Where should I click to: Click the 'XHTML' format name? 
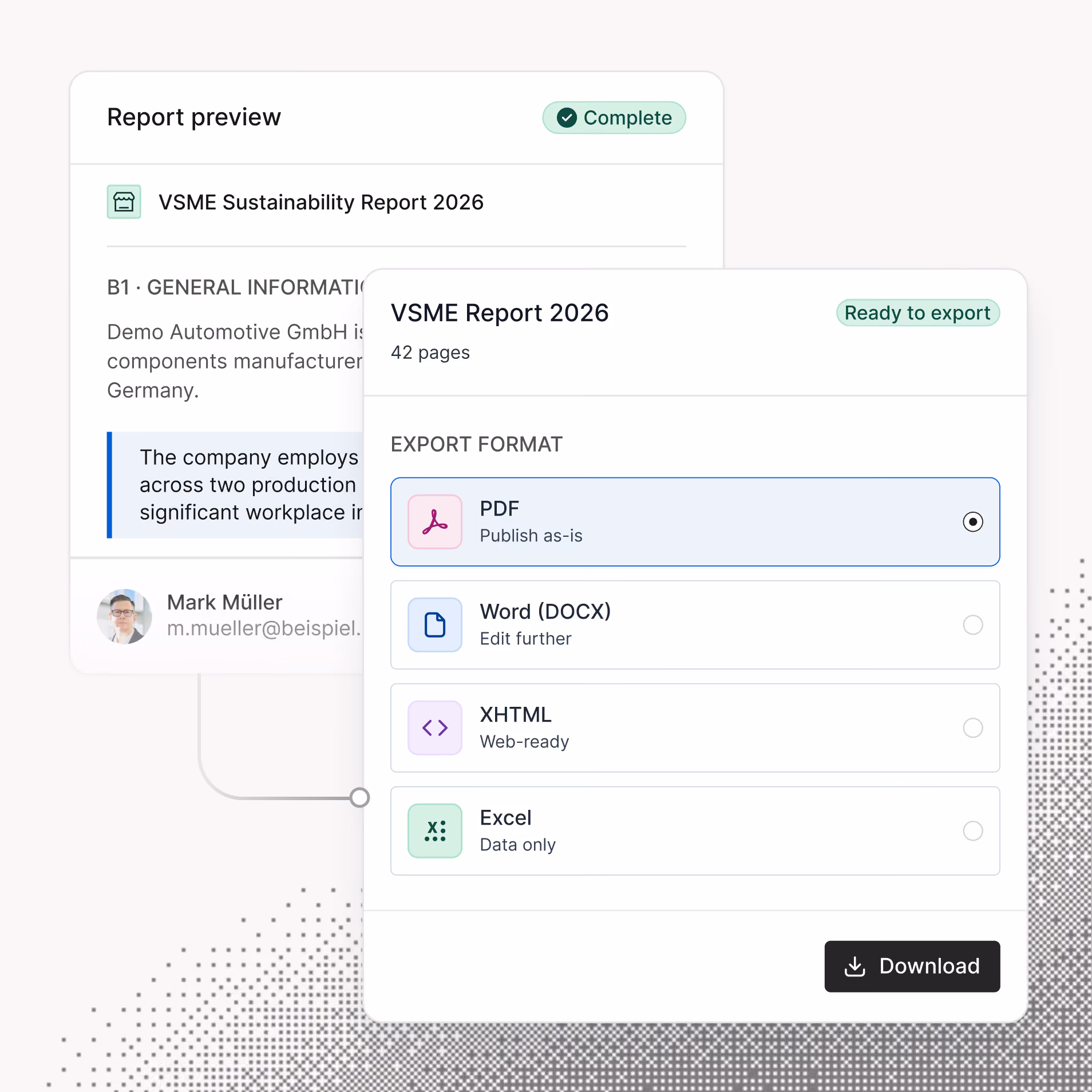516,715
